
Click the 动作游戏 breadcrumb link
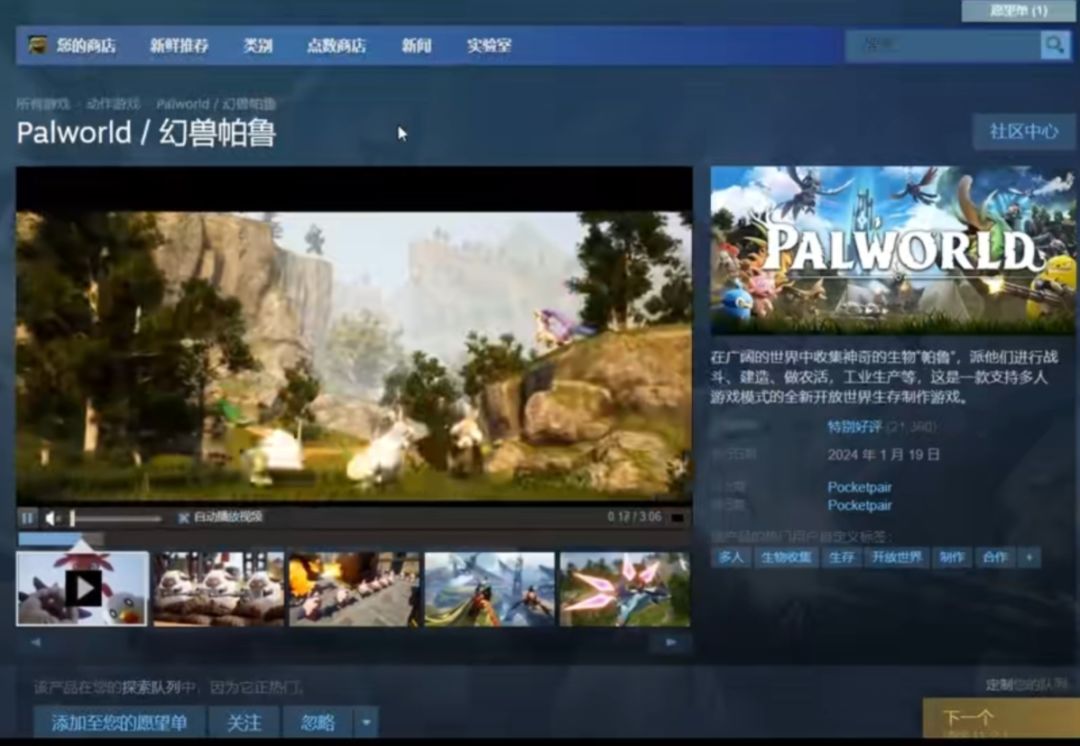click(x=113, y=104)
